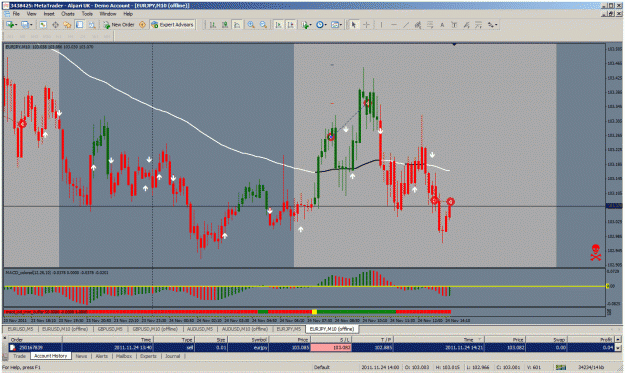Toggle the Expert Advisors button

[173, 25]
